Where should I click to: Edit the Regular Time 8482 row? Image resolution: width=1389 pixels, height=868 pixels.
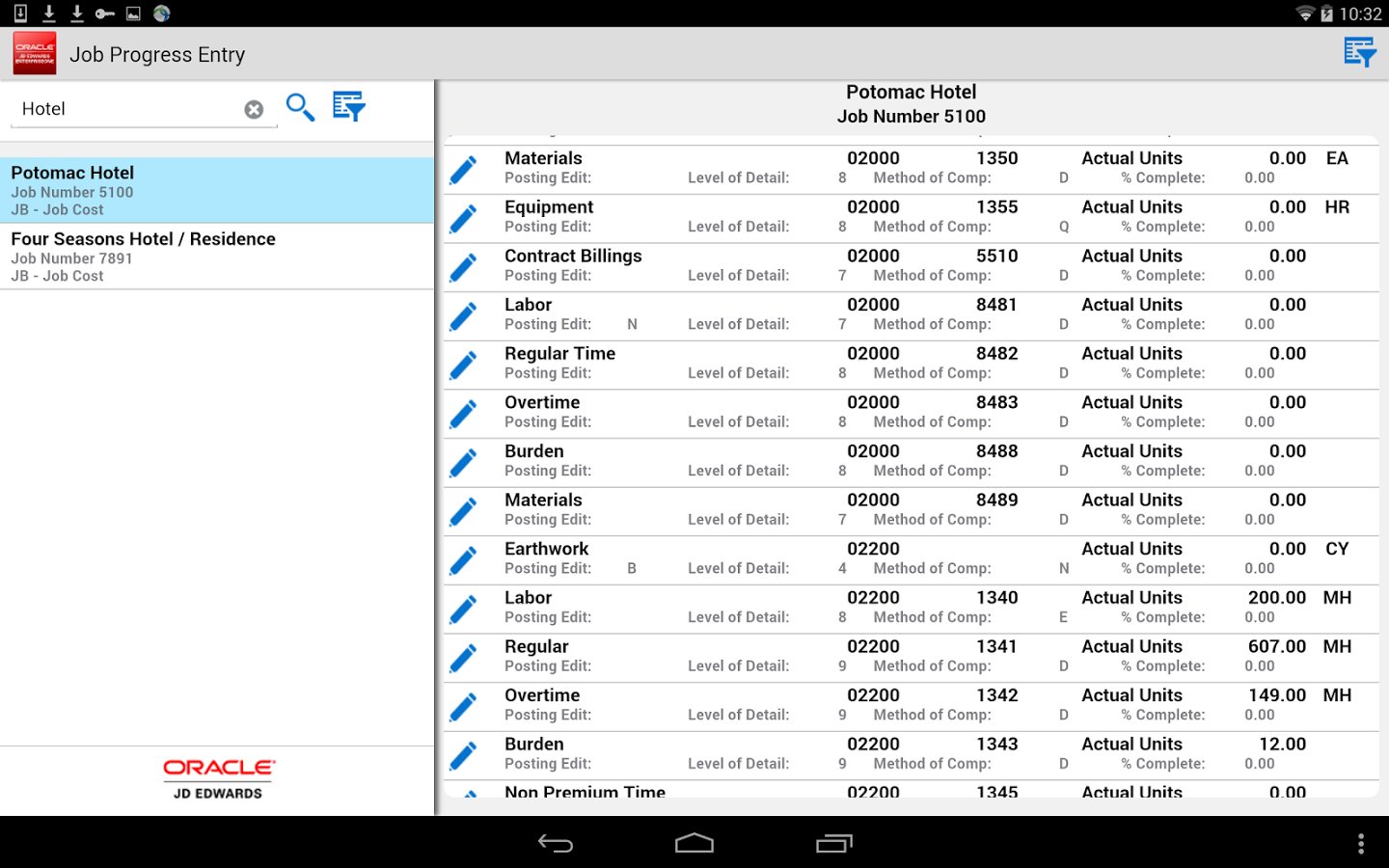(x=463, y=366)
